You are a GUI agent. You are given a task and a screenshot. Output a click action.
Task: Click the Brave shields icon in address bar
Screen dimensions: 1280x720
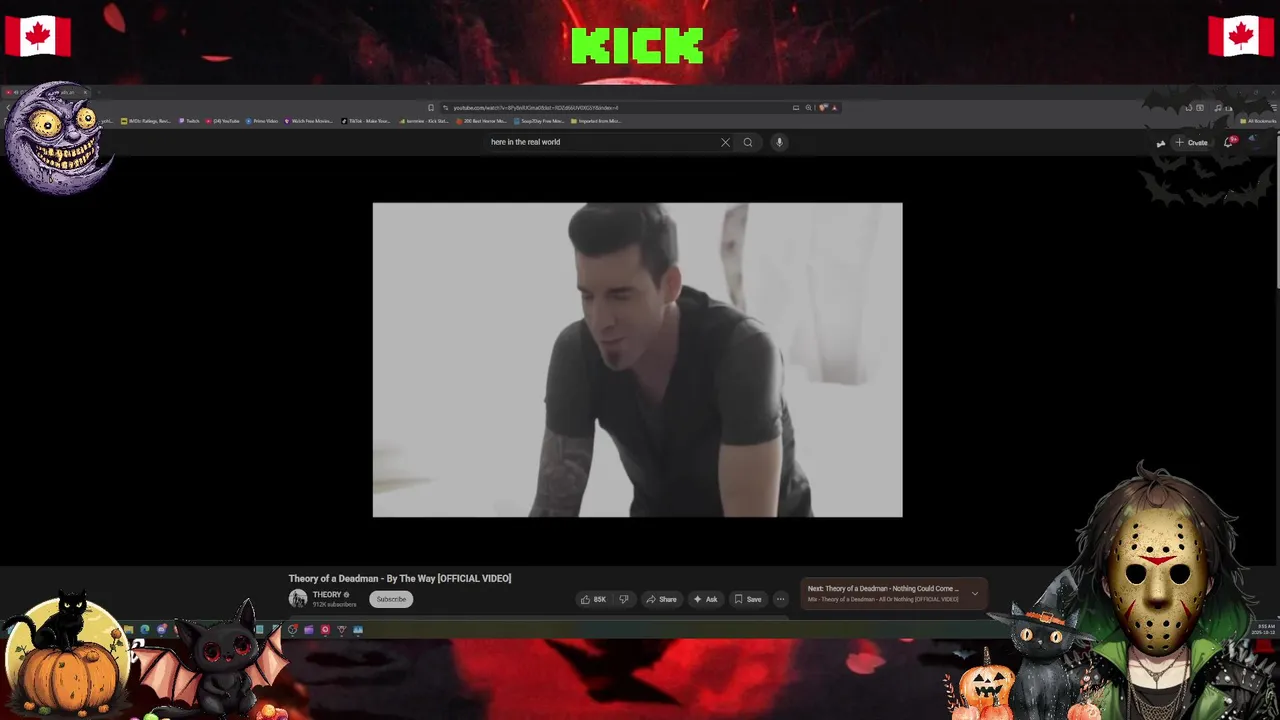point(823,108)
